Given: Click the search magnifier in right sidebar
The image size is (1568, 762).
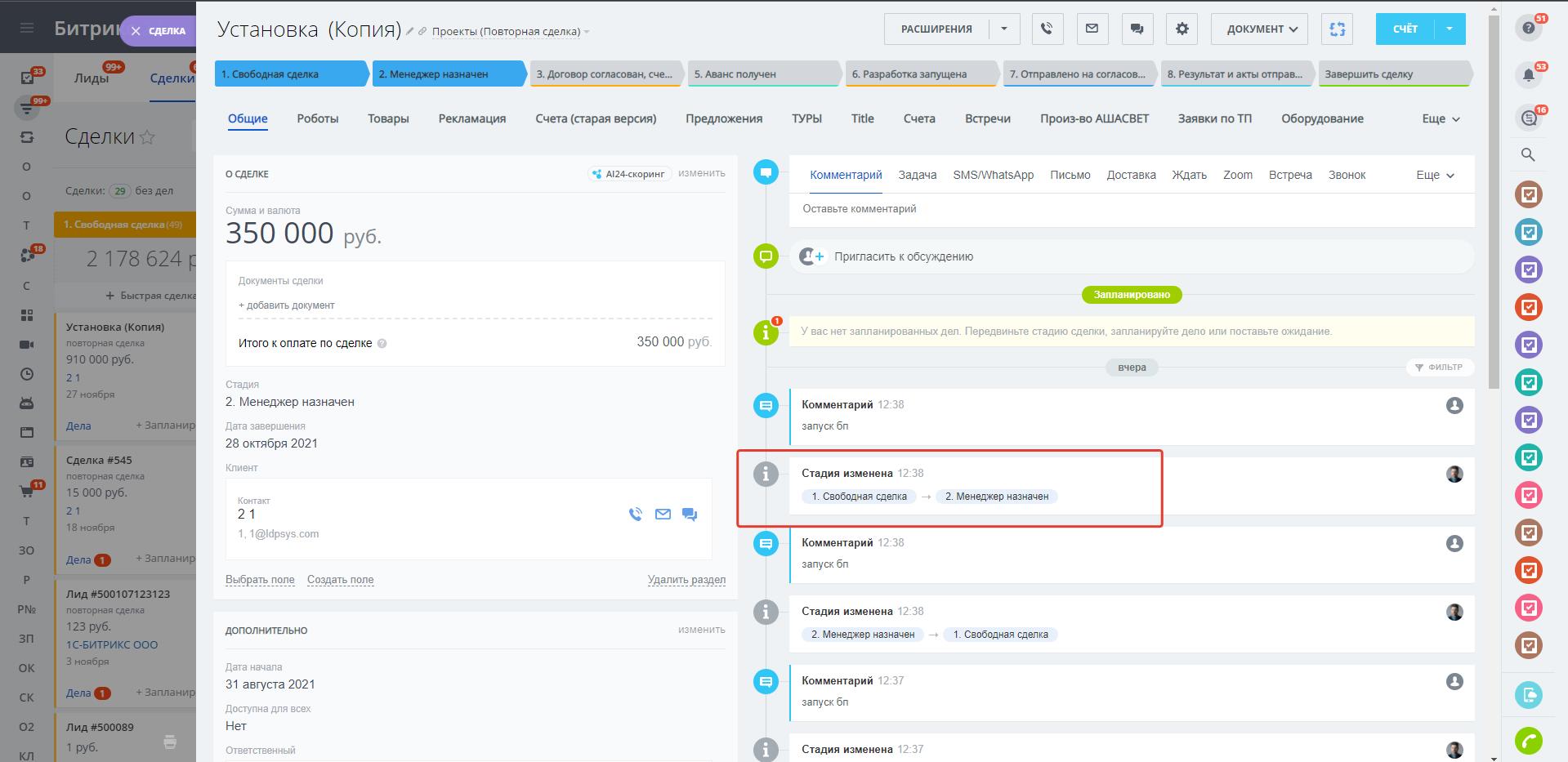Looking at the screenshot, I should pyautogui.click(x=1528, y=155).
